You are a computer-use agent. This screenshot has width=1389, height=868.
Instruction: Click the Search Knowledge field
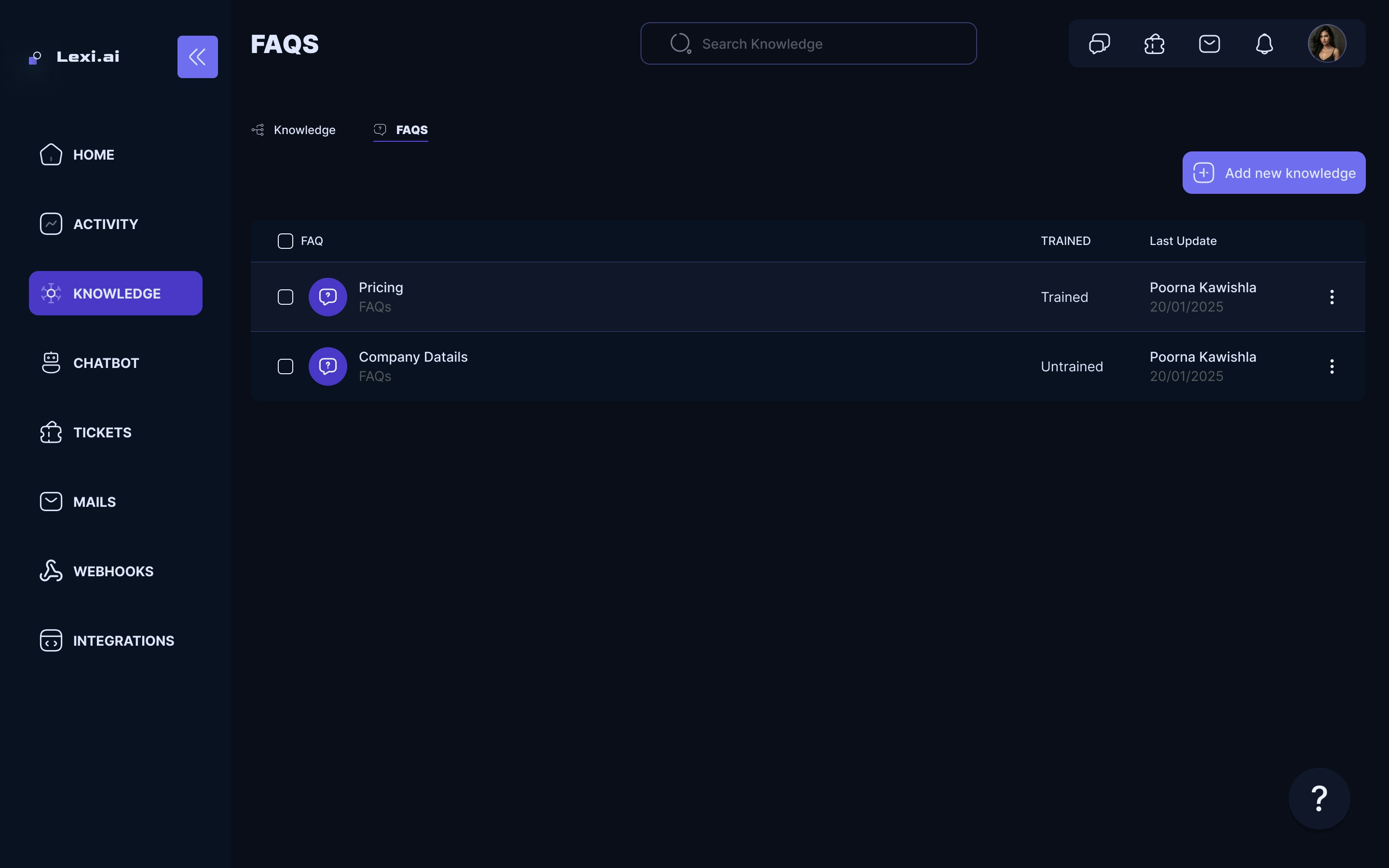coord(808,43)
